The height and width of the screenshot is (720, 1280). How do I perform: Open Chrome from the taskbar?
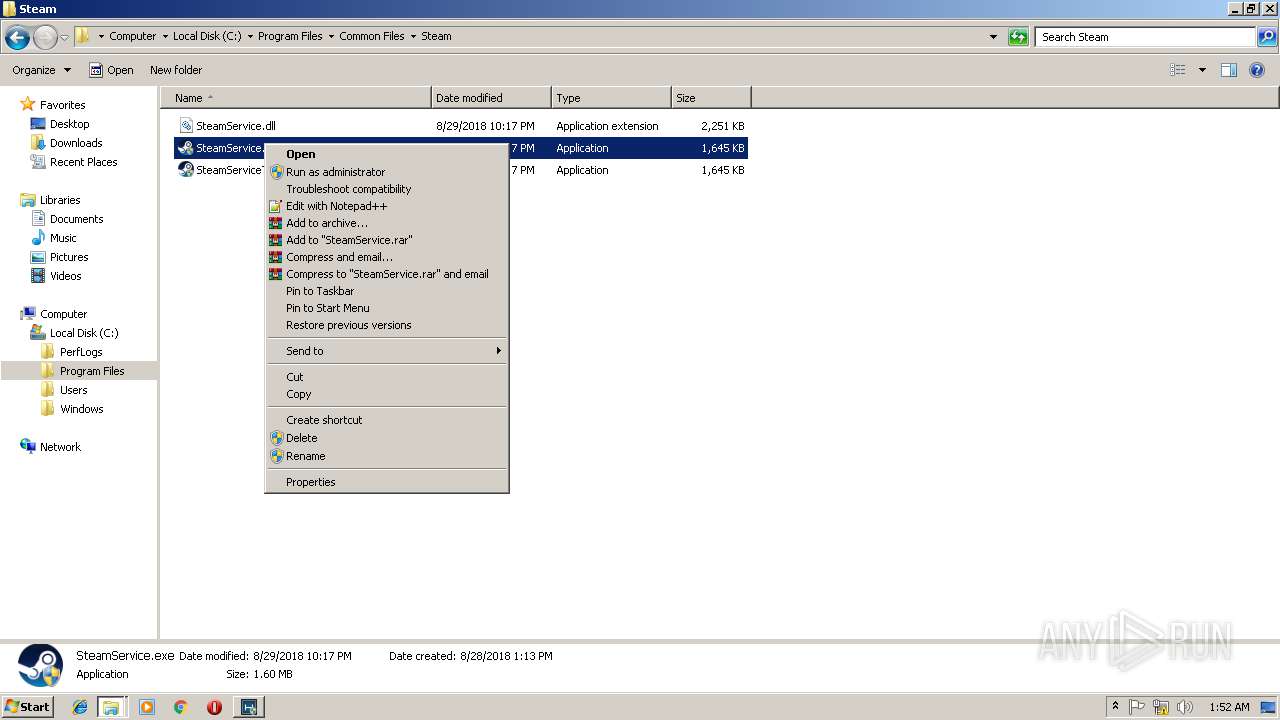[181, 707]
